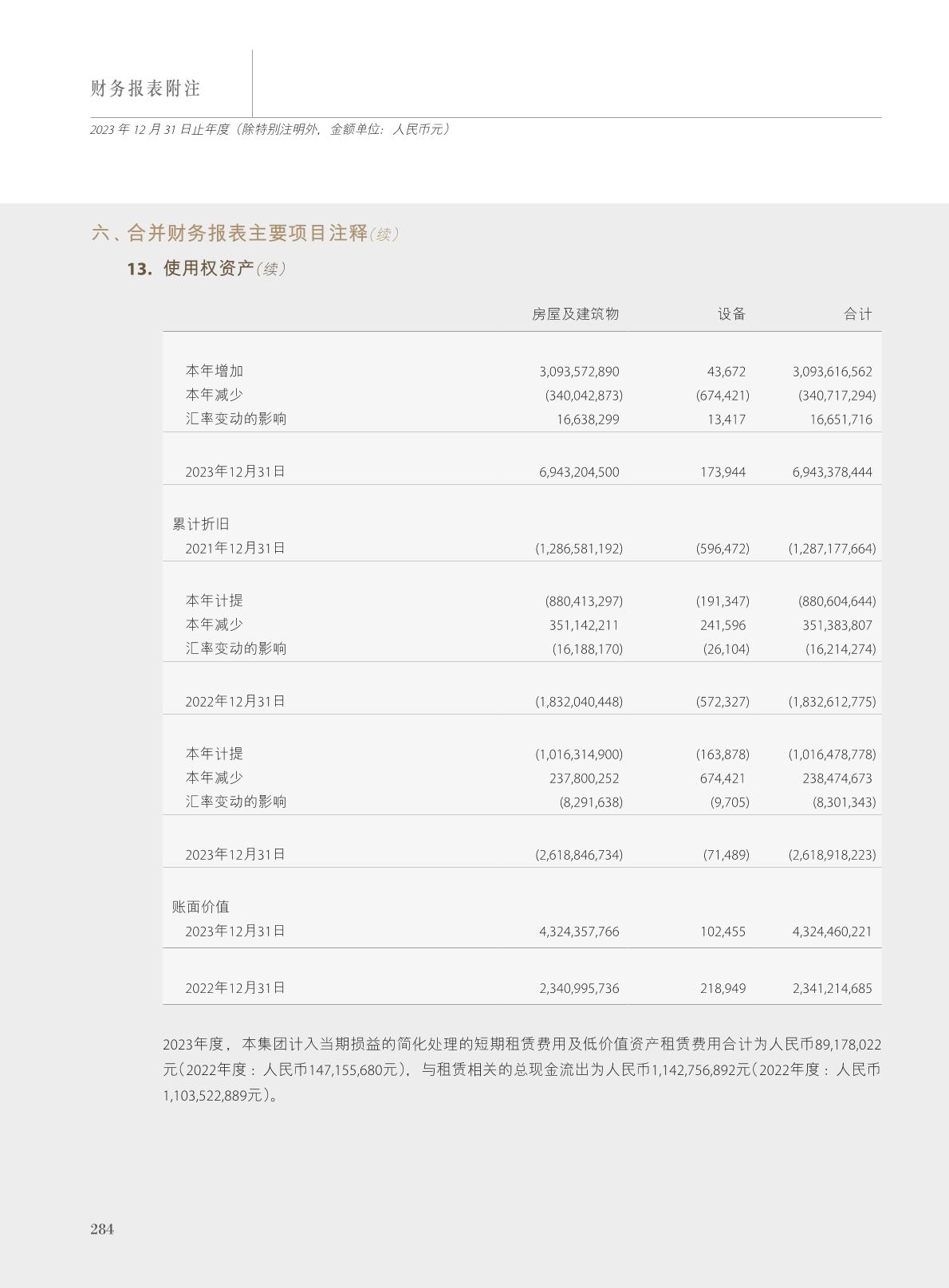Click the 合计 column header

point(857,314)
